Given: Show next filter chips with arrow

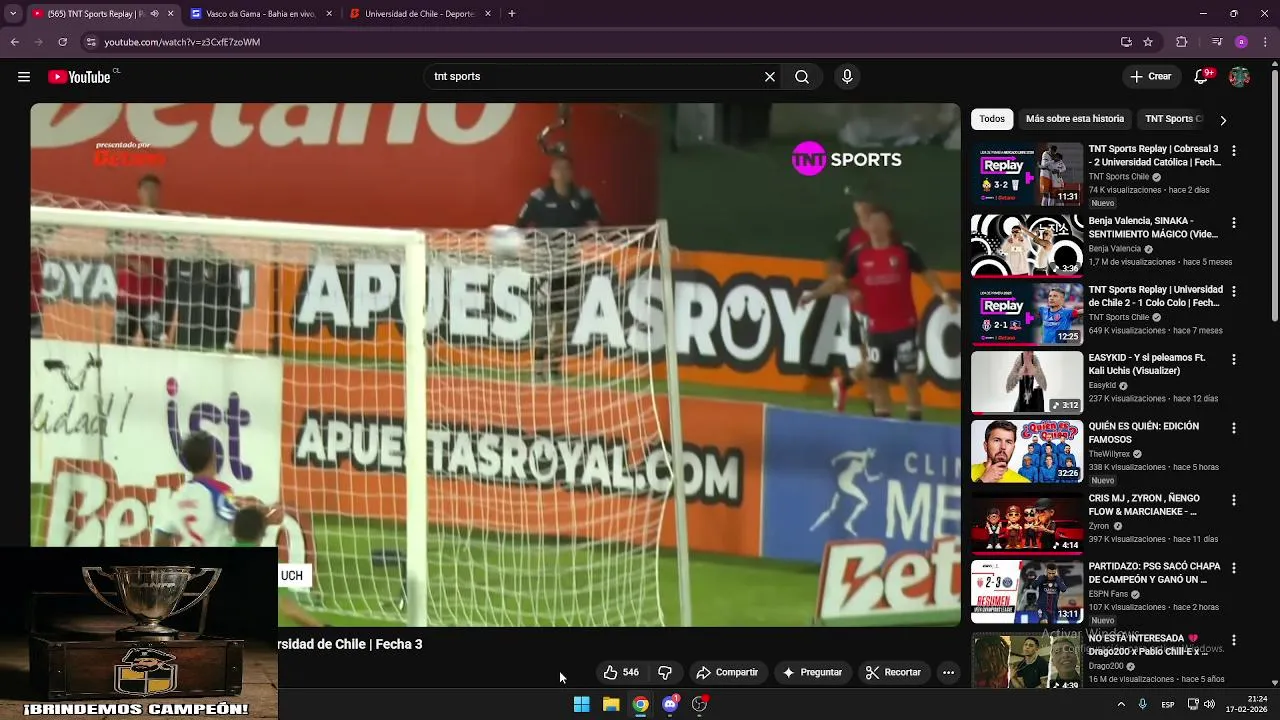Looking at the screenshot, I should [1222, 120].
